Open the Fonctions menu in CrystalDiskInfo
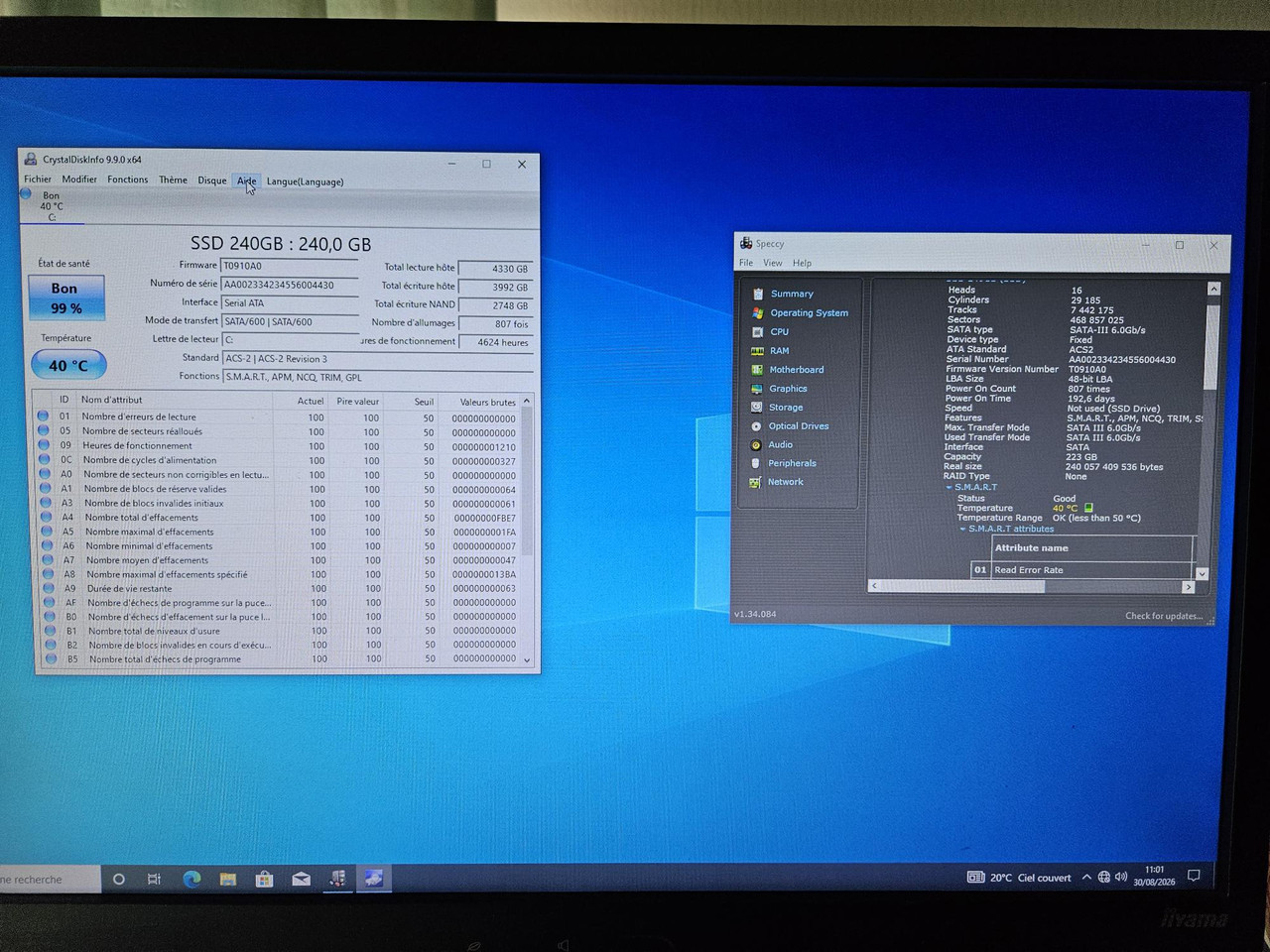Screen dimensions: 1270x952 (127, 179)
